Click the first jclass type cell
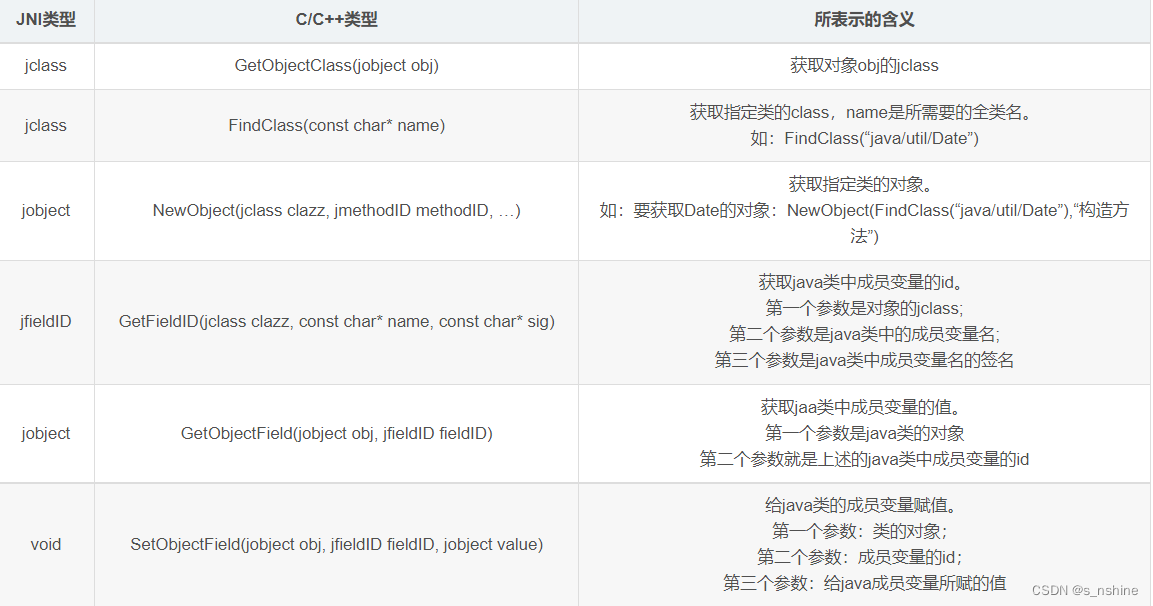 pos(46,65)
